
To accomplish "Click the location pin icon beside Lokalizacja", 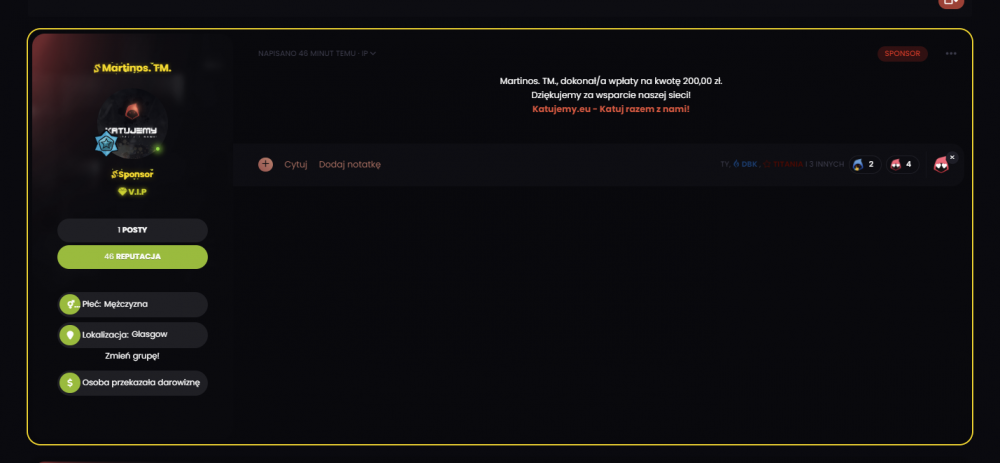I will point(70,335).
